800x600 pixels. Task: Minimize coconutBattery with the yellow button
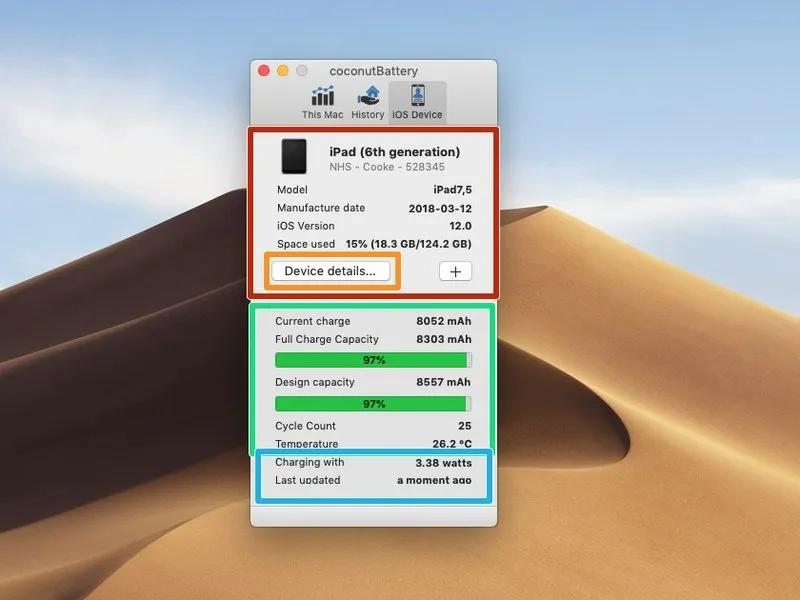click(283, 70)
